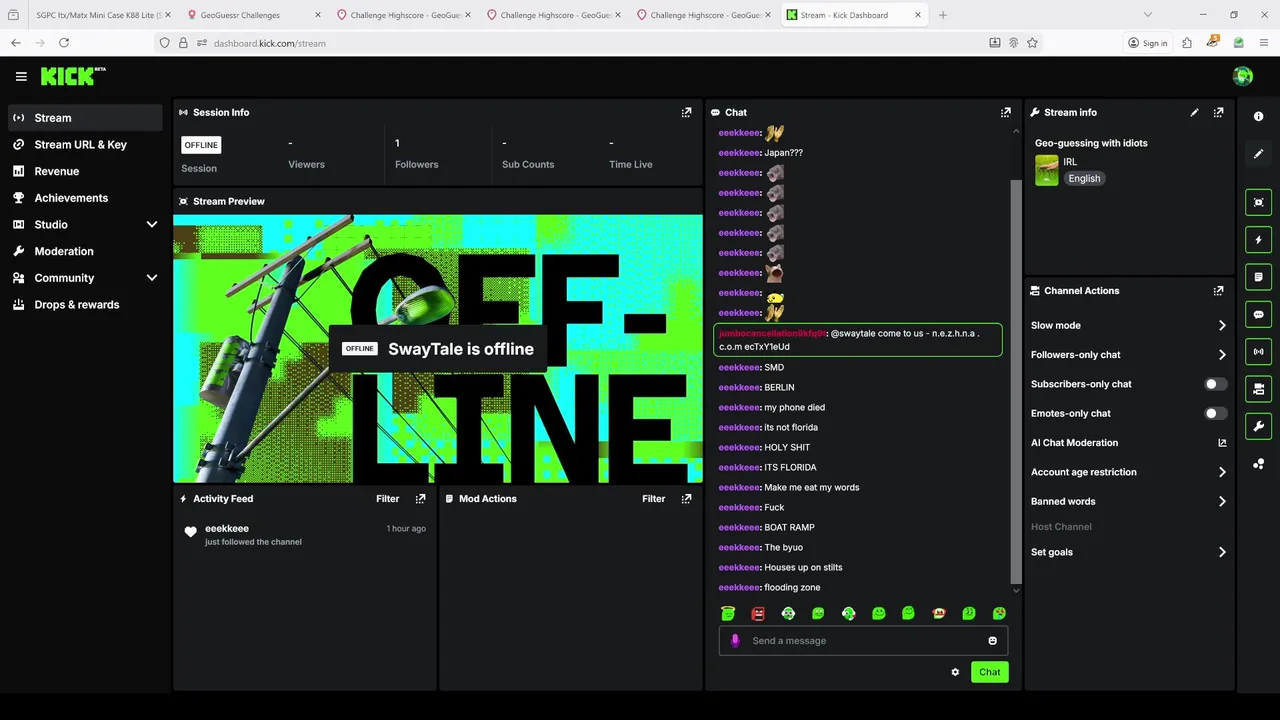This screenshot has height=720, width=1280.
Task: Open Stream URL & Key page
Action: point(85,145)
